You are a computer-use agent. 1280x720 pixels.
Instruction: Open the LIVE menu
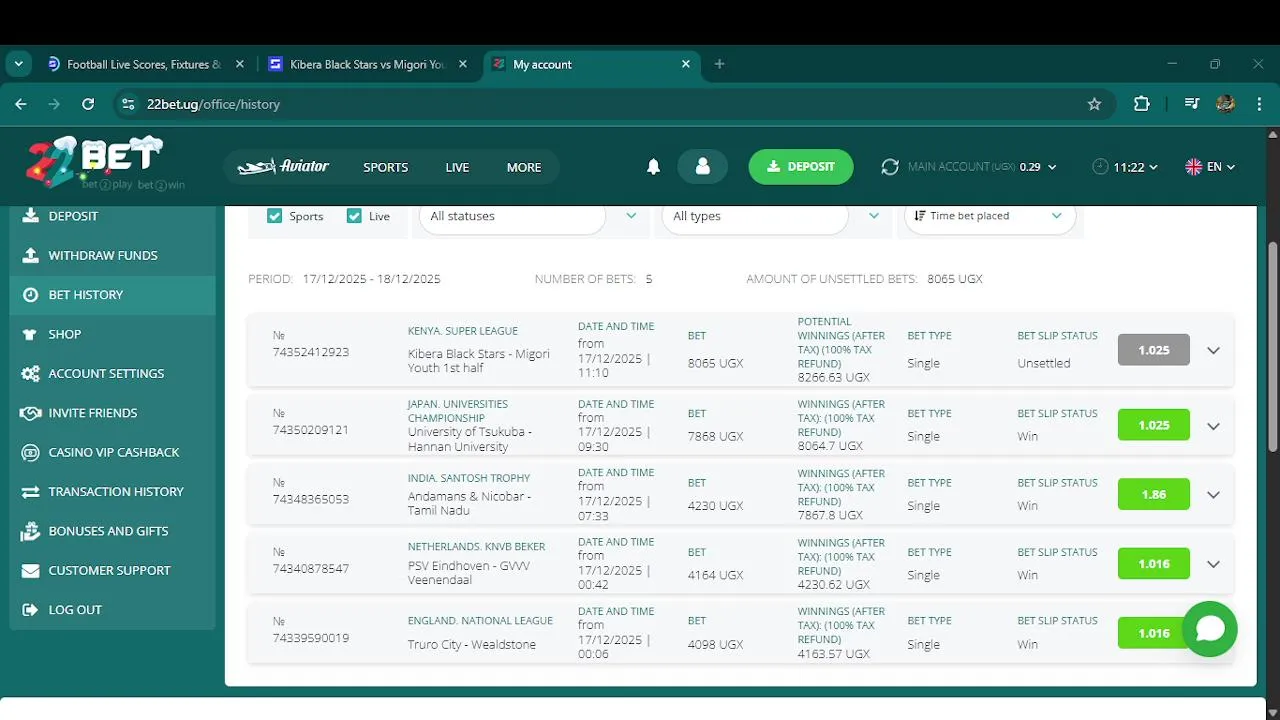coord(457,167)
